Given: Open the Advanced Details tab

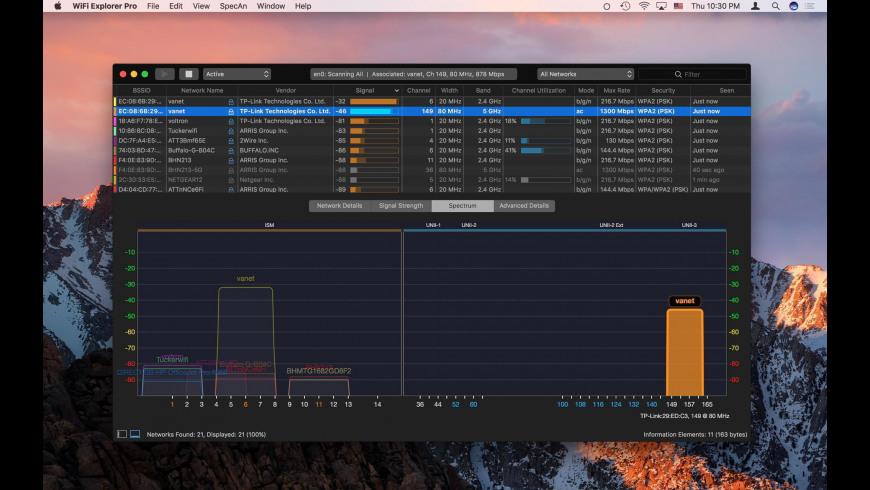Looking at the screenshot, I should pos(524,206).
